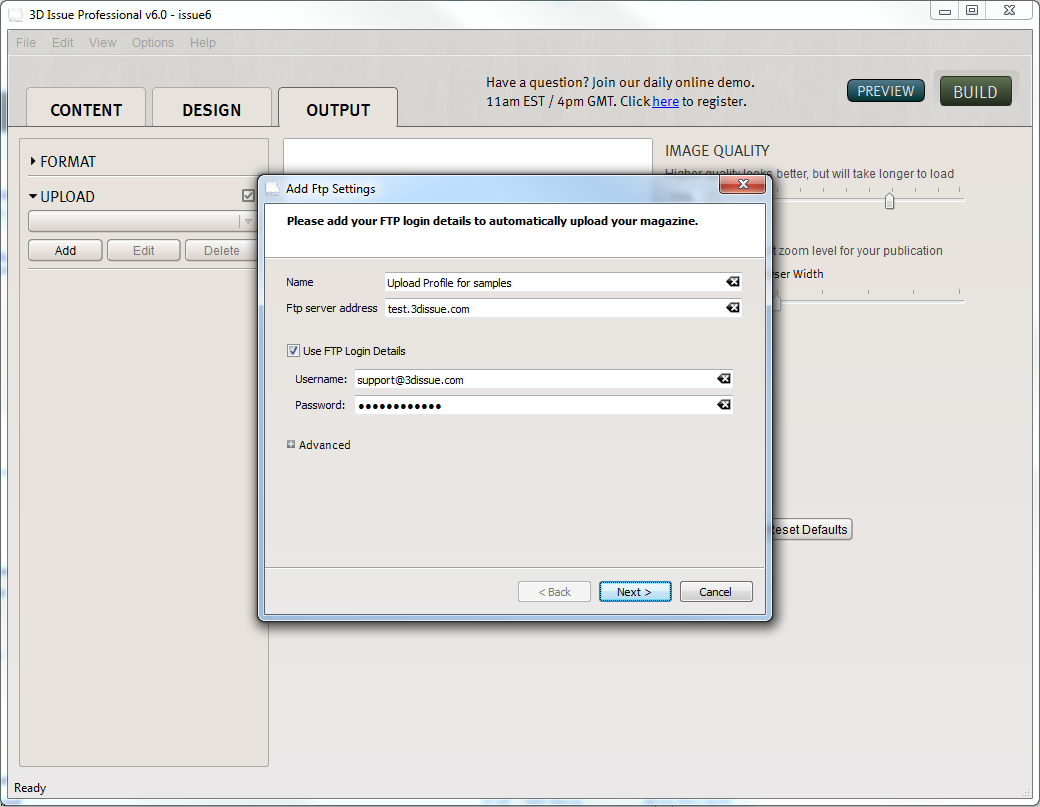
Task: Click the clear icon in Username field
Action: 723,379
